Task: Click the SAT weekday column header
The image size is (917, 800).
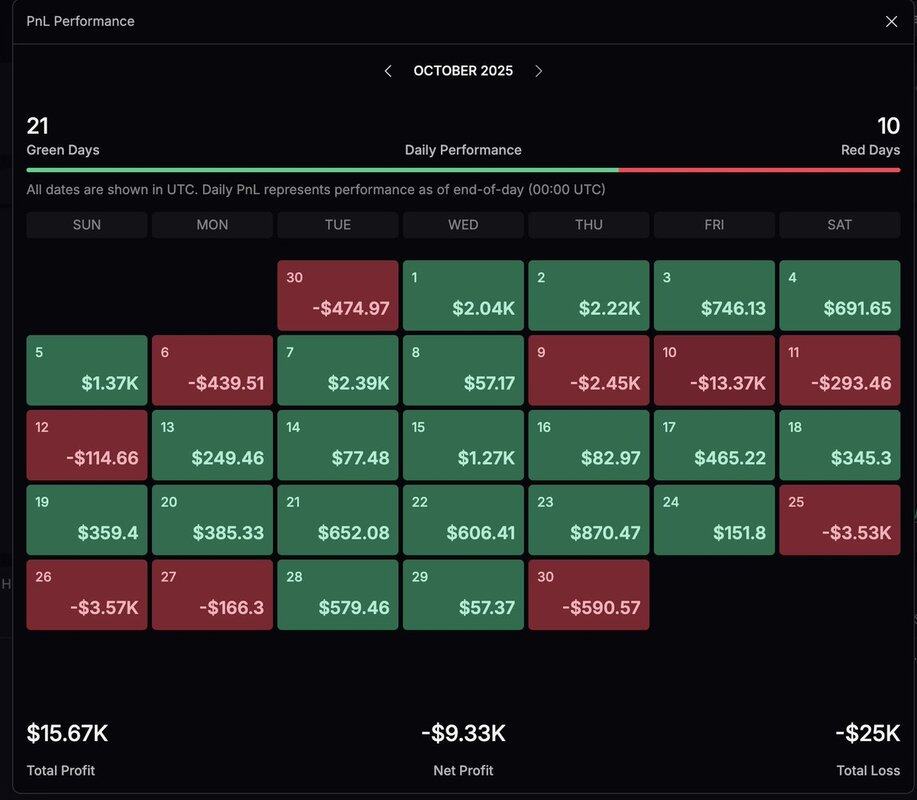Action: pos(839,225)
